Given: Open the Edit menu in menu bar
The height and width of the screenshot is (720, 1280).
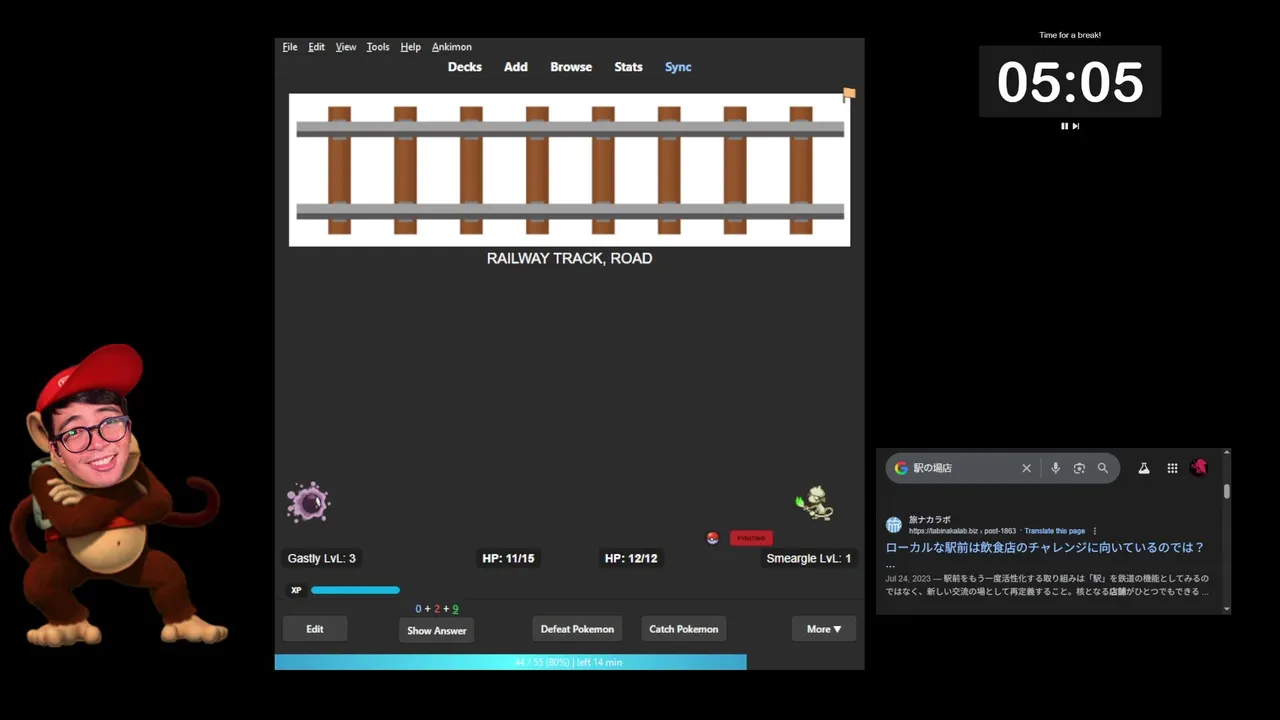Looking at the screenshot, I should pyautogui.click(x=316, y=47).
